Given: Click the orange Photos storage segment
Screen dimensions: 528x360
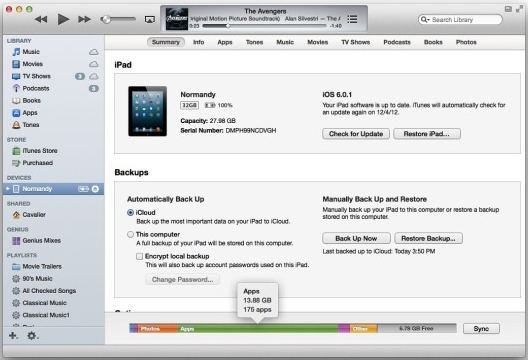Looking at the screenshot, I should pos(157,328).
